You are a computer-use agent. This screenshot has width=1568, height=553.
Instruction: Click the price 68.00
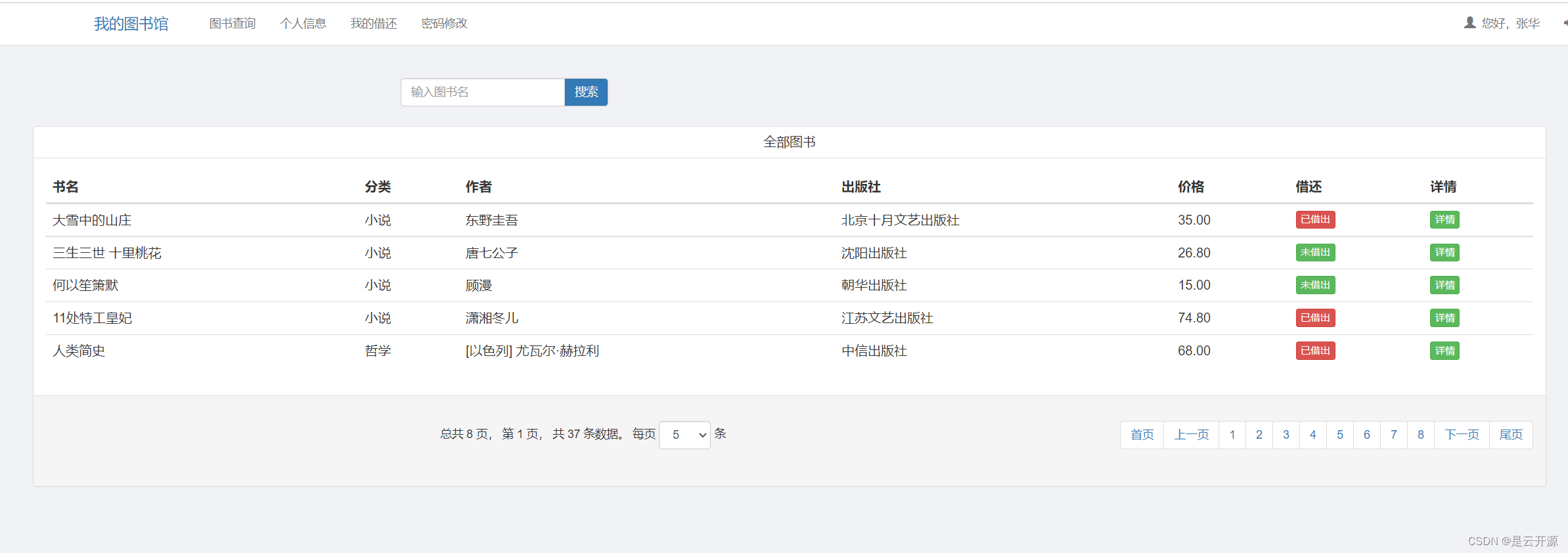coord(1194,351)
